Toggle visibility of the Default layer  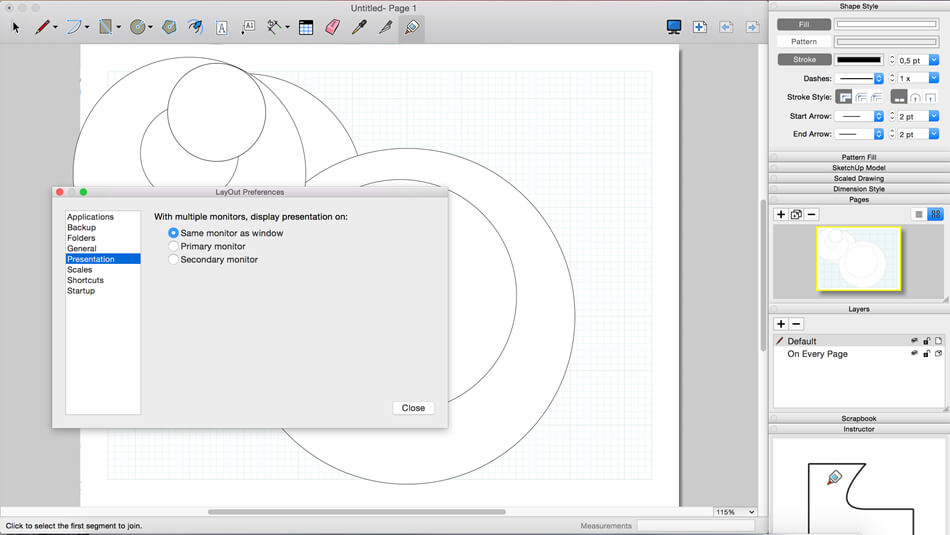tap(914, 341)
